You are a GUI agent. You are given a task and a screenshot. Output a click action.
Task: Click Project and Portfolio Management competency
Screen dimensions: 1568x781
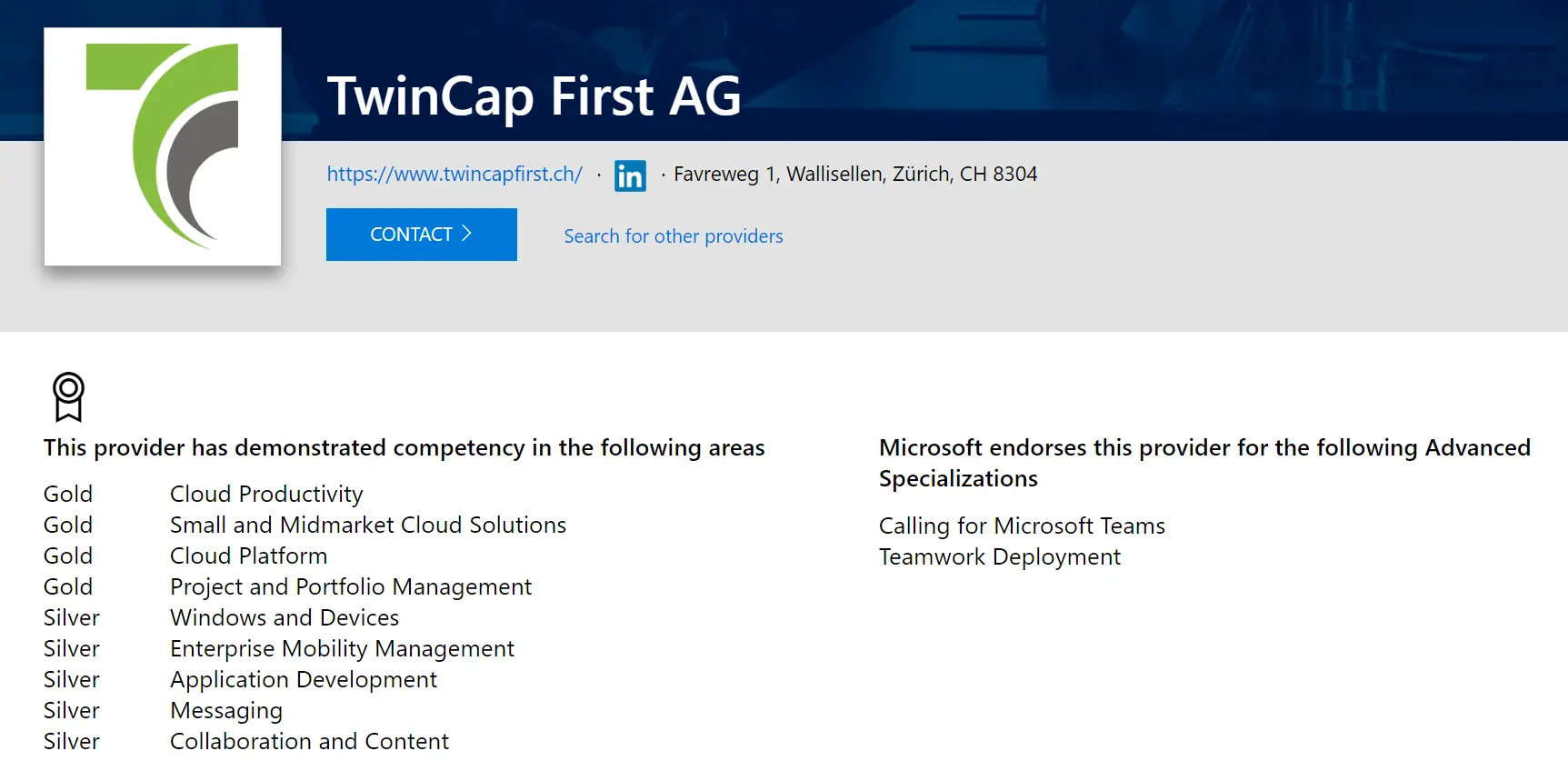[x=351, y=587]
